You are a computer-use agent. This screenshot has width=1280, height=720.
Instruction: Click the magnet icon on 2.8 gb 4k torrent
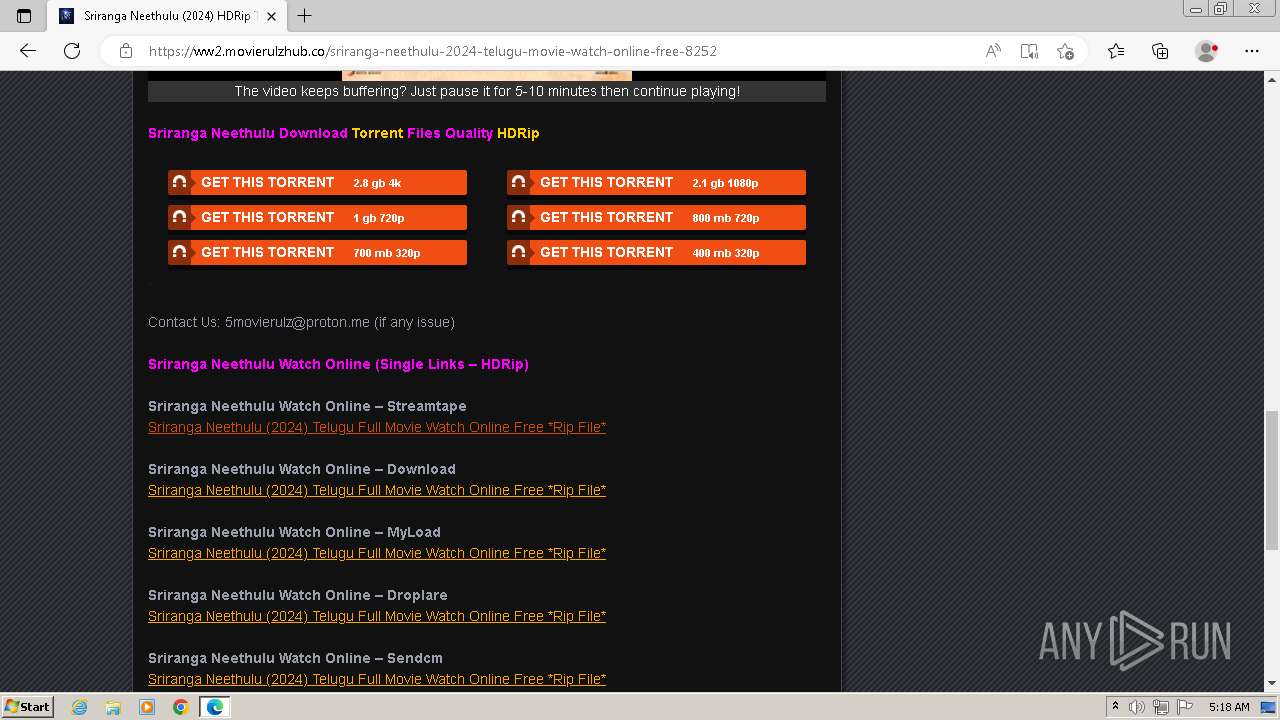[179, 182]
